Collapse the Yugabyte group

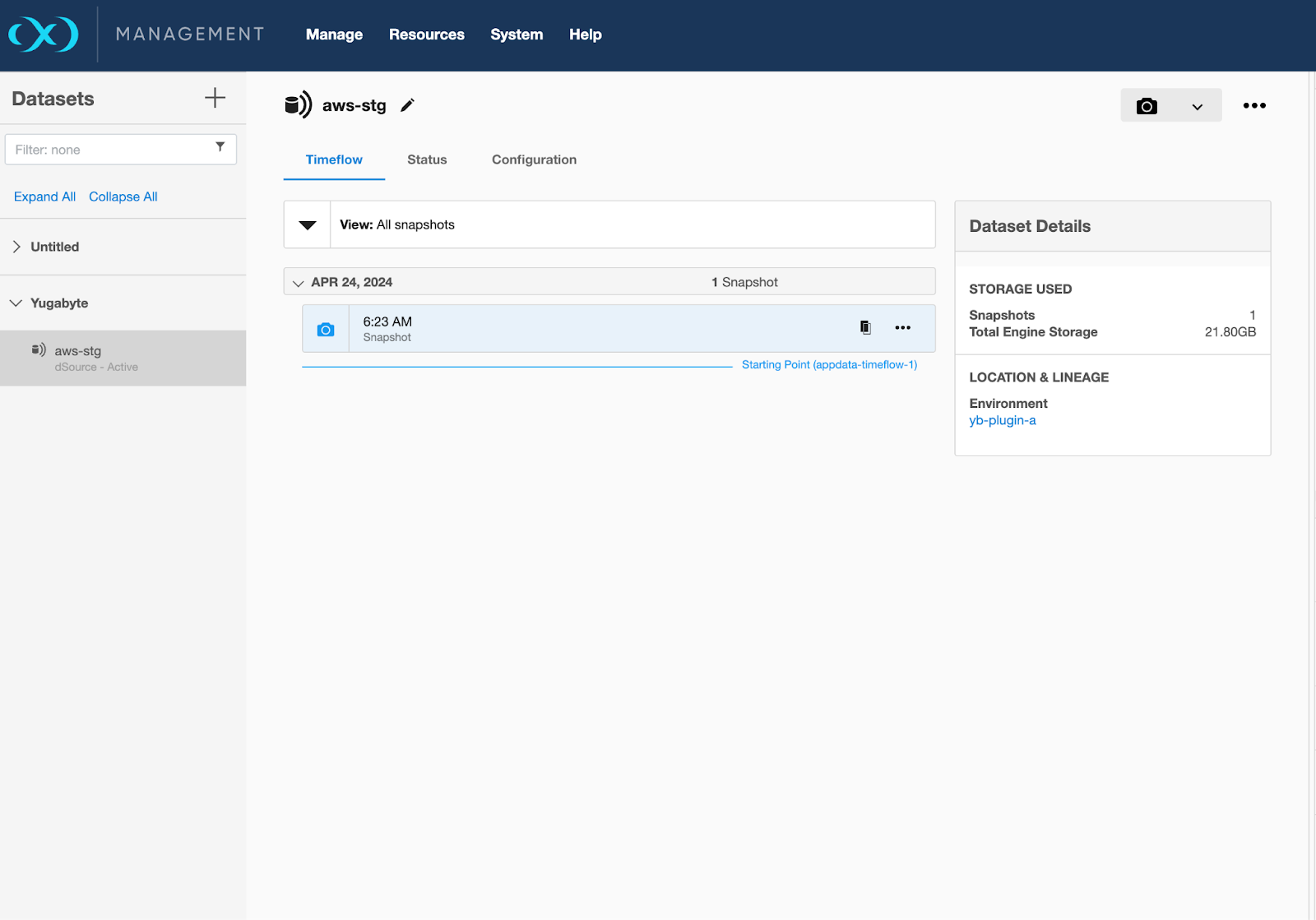[16, 303]
